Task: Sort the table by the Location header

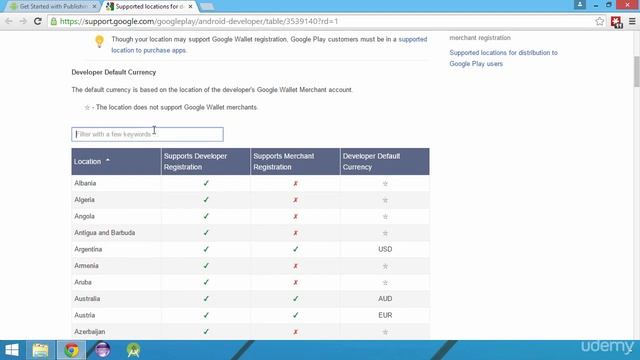Action: pos(116,162)
